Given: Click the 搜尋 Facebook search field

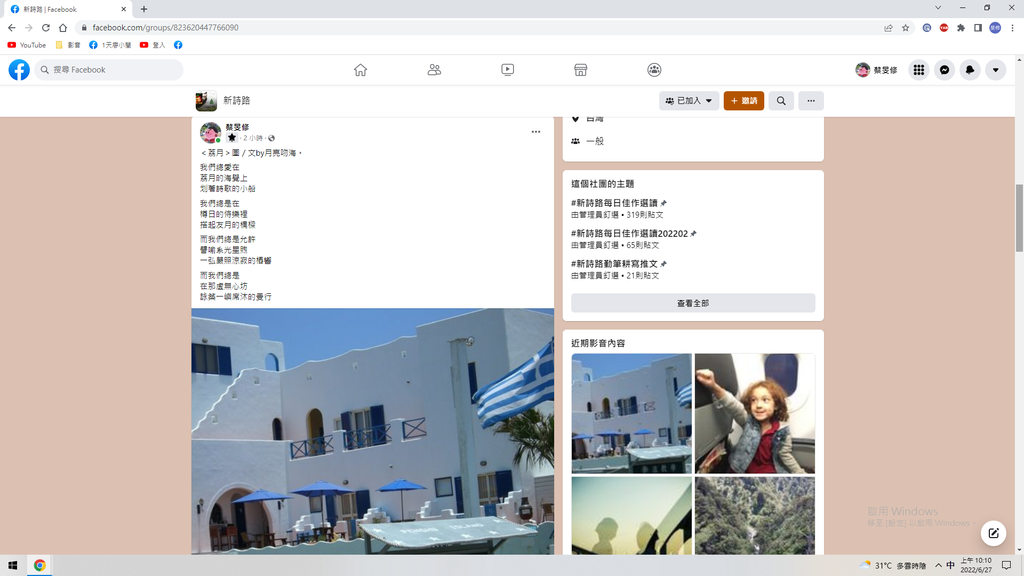Looking at the screenshot, I should click(x=110, y=70).
